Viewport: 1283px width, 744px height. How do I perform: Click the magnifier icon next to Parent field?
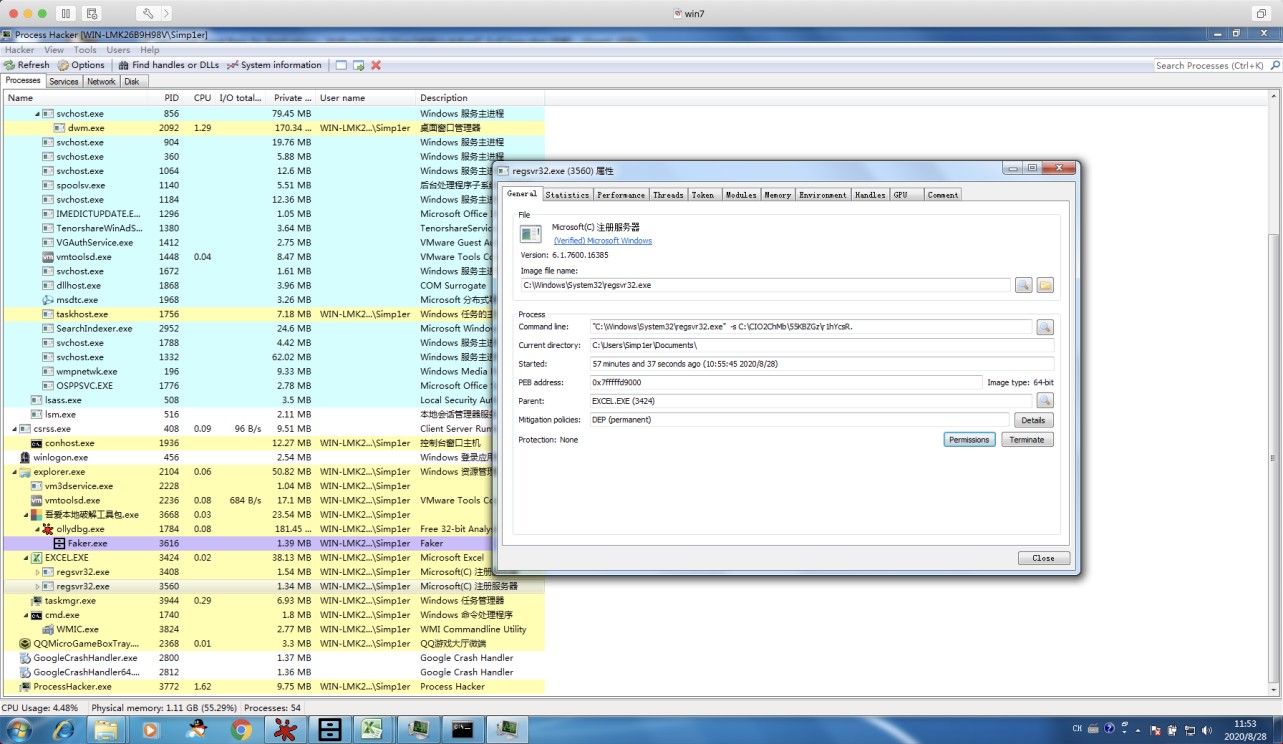pos(1043,401)
